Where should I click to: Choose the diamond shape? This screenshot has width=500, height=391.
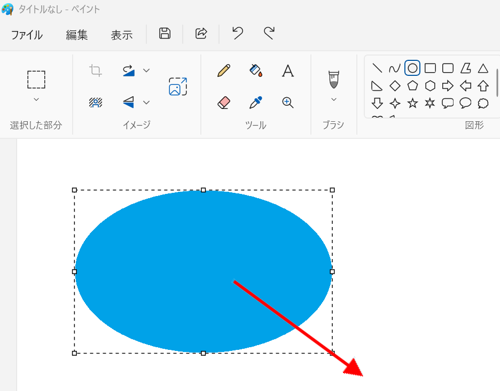coord(395,86)
